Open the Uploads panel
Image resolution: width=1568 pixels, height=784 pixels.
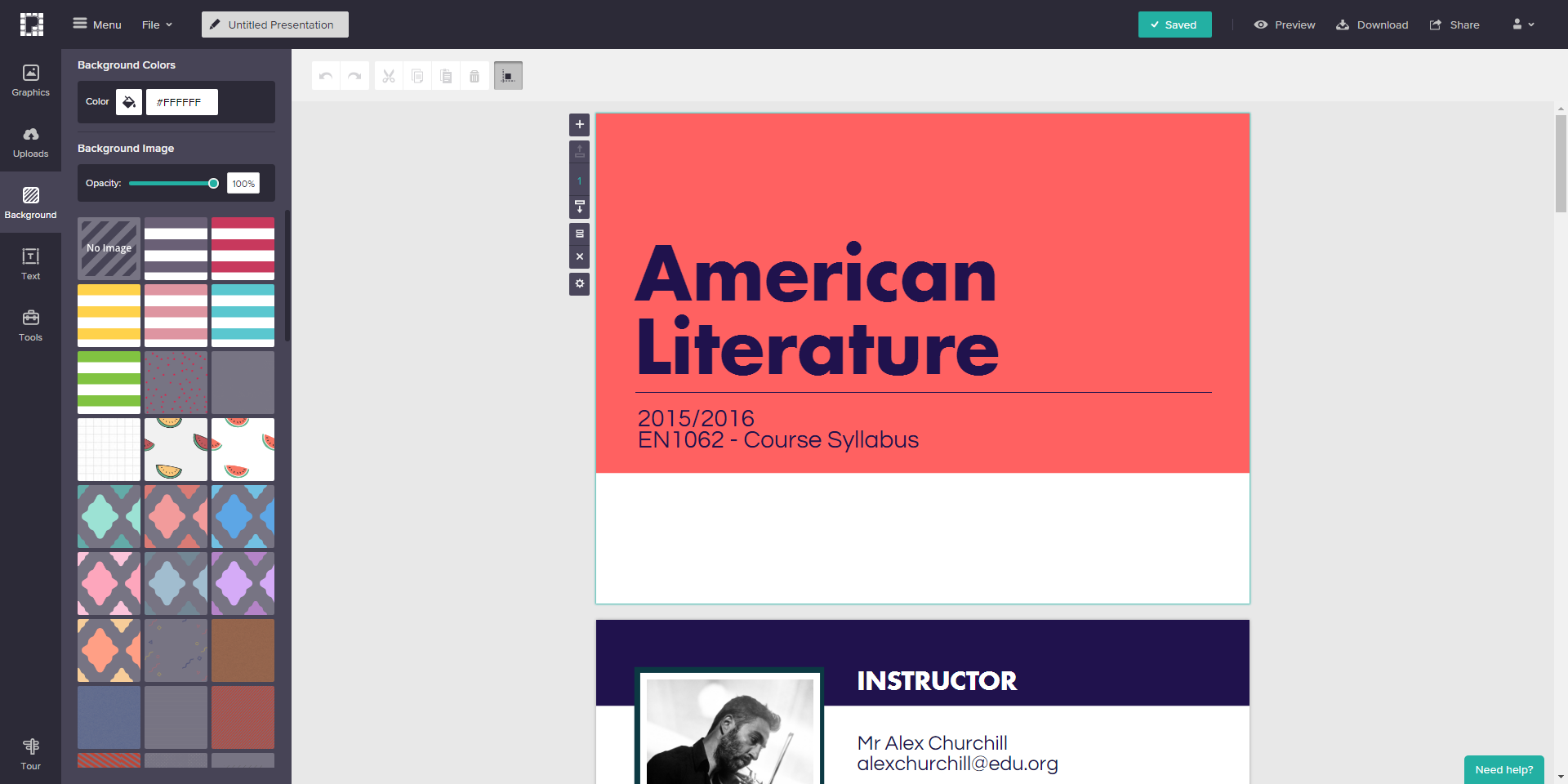[x=30, y=141]
